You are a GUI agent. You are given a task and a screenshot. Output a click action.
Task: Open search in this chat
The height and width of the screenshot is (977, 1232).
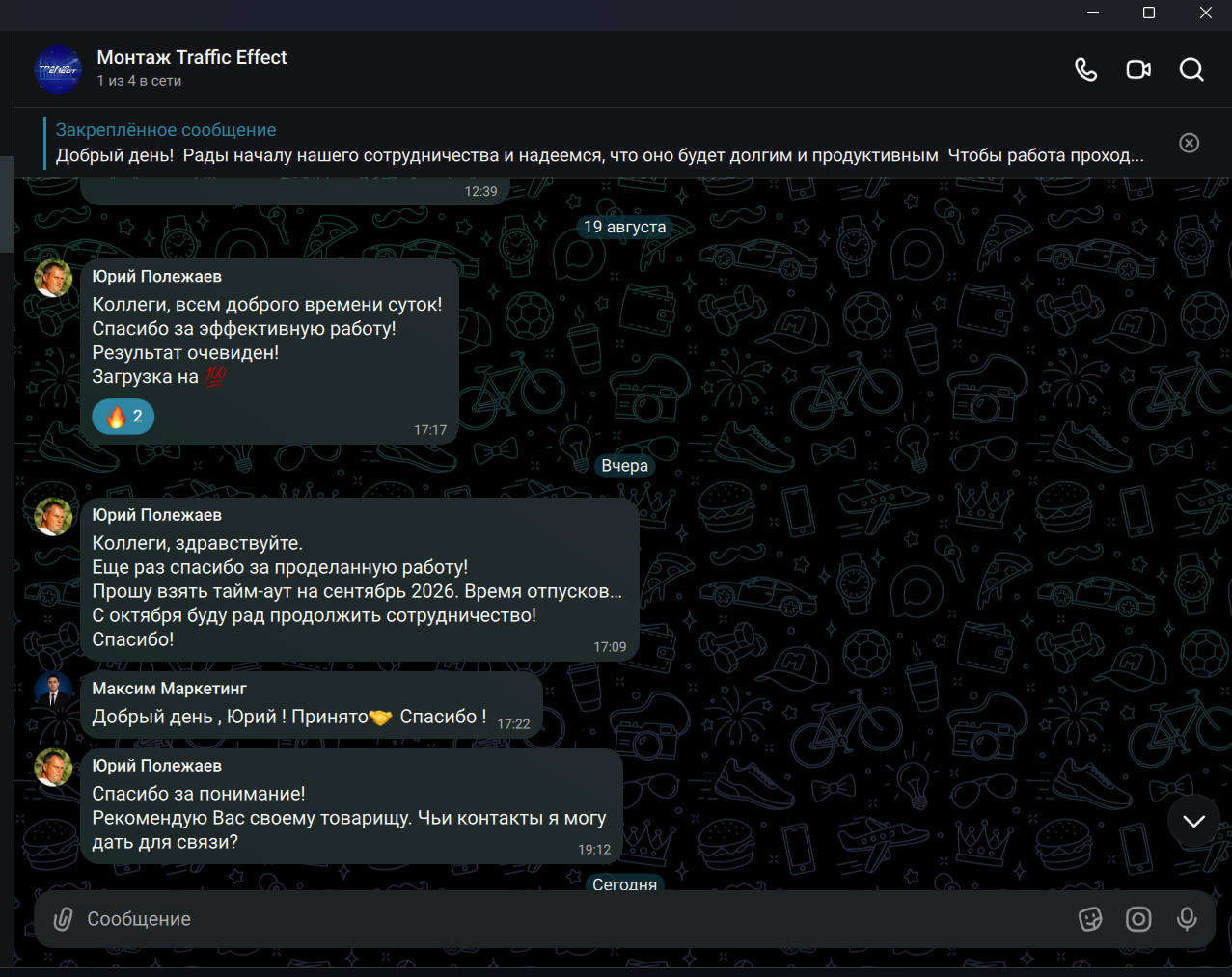pos(1191,69)
